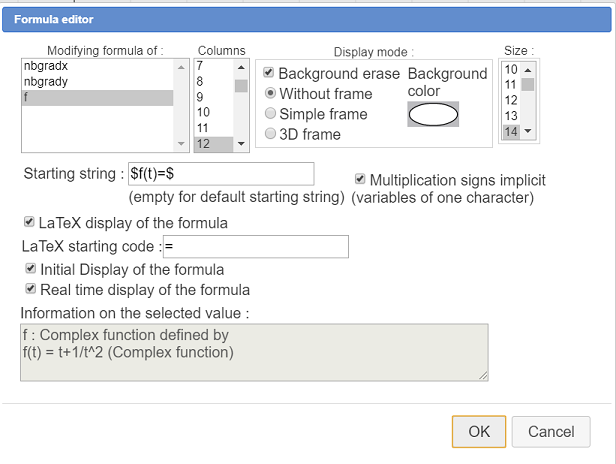This screenshot has height=464, width=616.
Task: Click the Formula editor title bar
Action: pyautogui.click(x=307, y=19)
